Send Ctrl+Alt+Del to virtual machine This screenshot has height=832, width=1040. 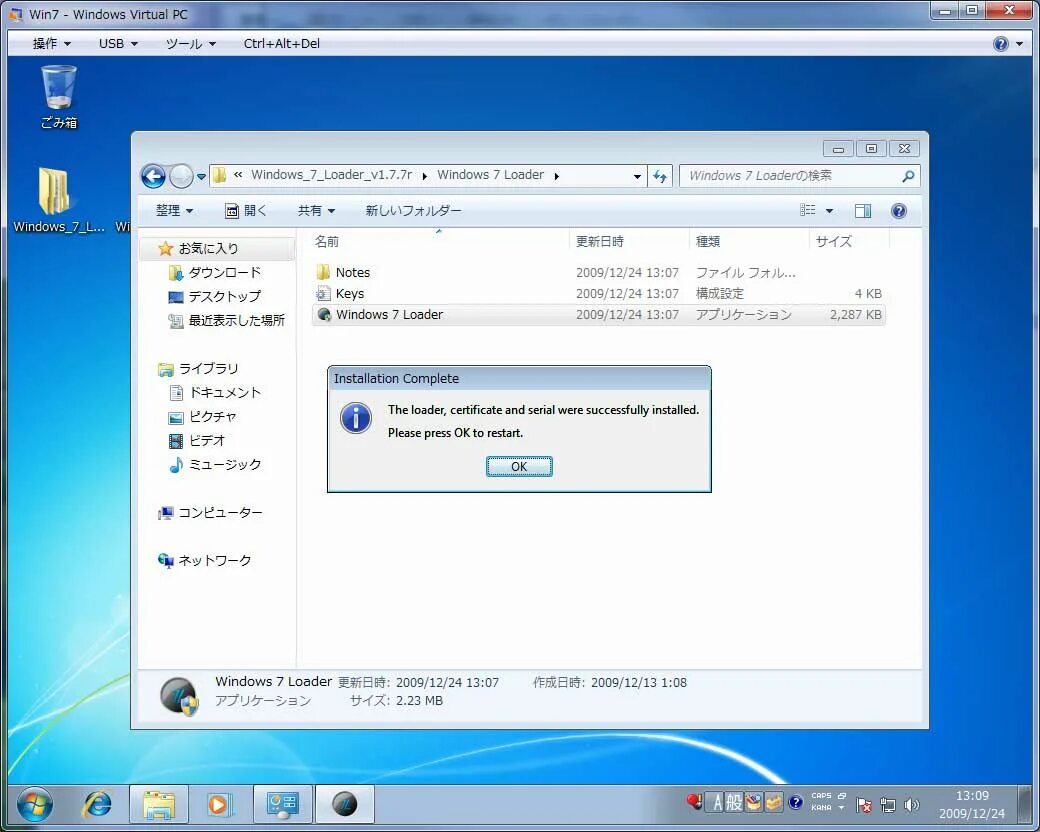(x=281, y=43)
